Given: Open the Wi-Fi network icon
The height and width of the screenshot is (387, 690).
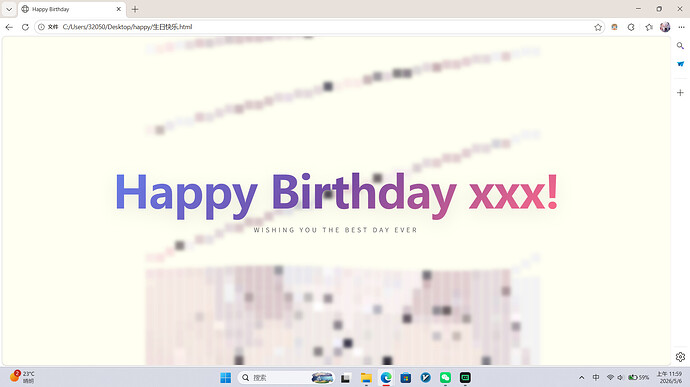Looking at the screenshot, I should [610, 377].
